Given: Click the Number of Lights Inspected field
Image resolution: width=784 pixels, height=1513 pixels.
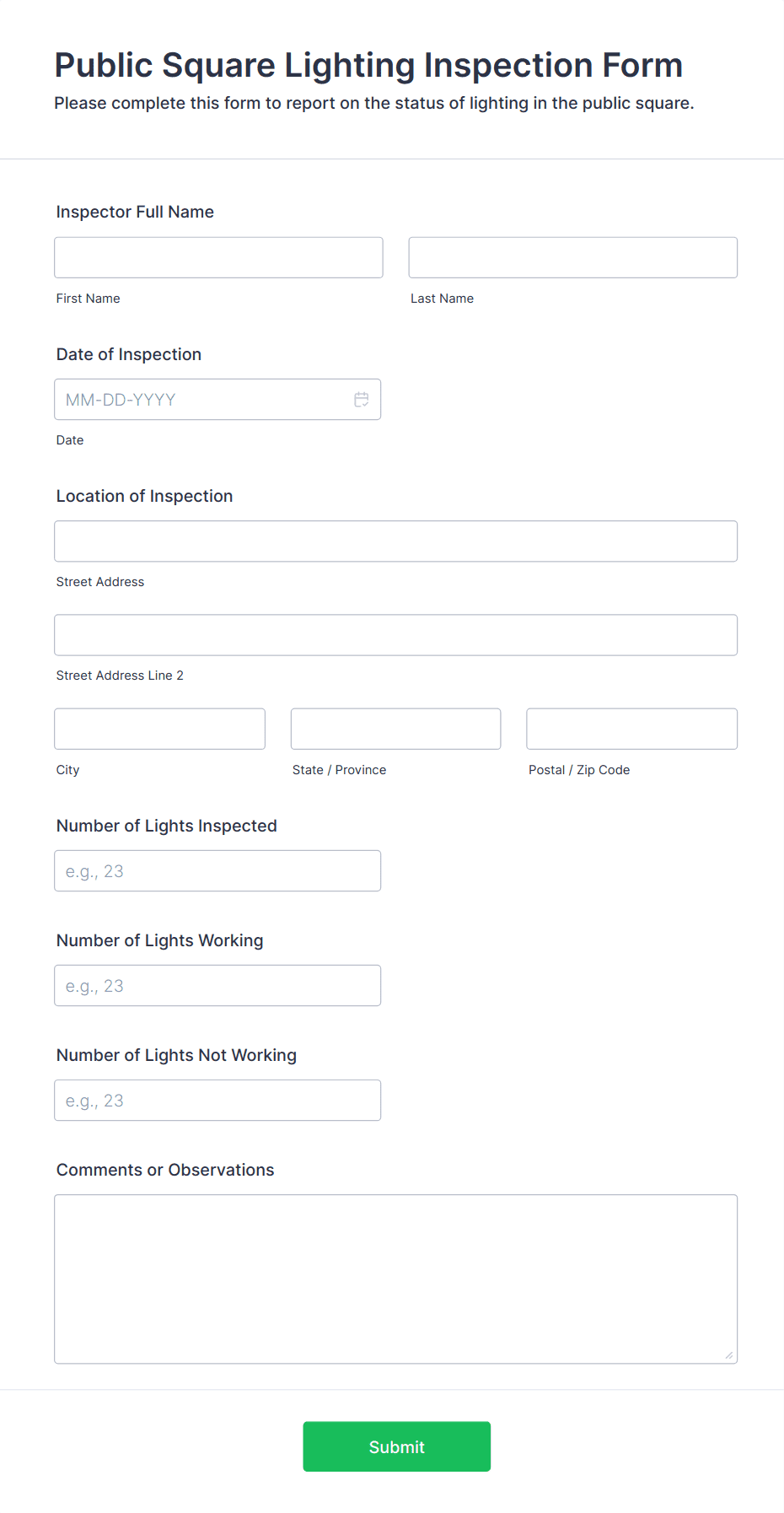Looking at the screenshot, I should pyautogui.click(x=217, y=870).
